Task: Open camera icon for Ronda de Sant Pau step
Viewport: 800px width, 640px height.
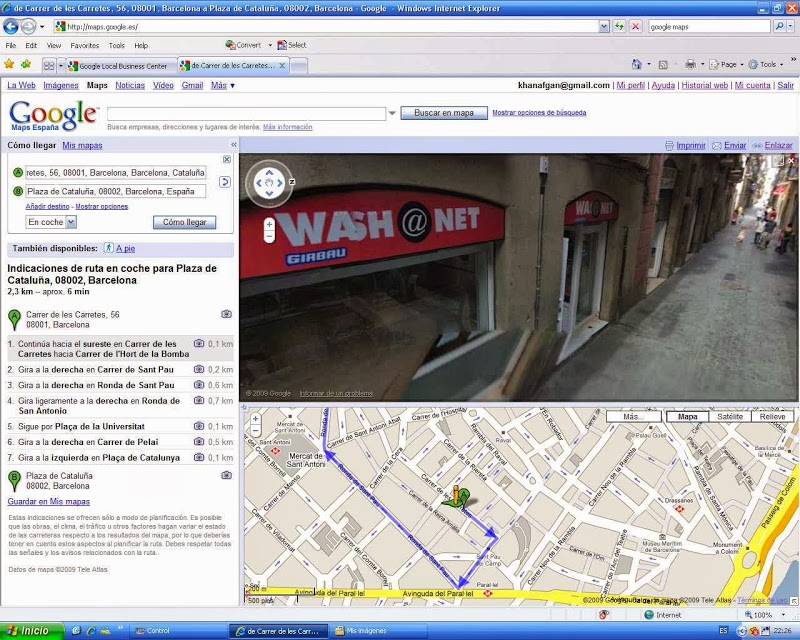Action: click(x=199, y=385)
